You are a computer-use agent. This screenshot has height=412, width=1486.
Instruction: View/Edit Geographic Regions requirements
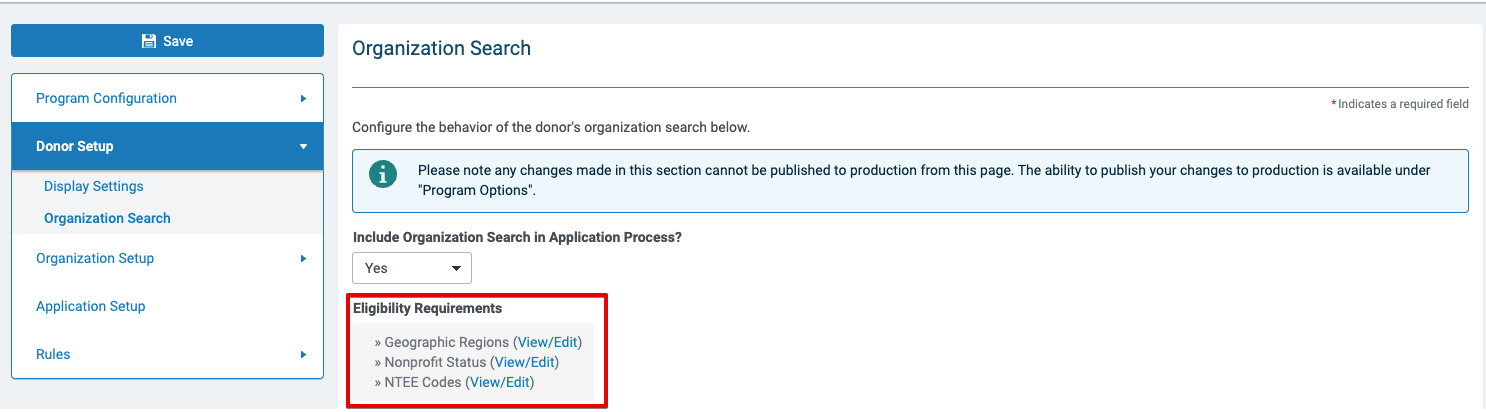pyautogui.click(x=547, y=342)
